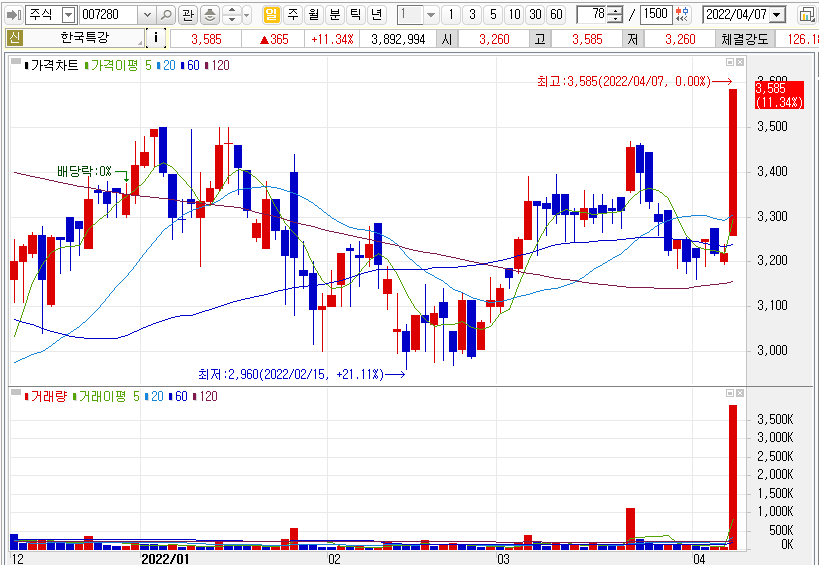This screenshot has height=565, width=819.
Task: Select the 년 yearly chart period
Action: (376, 15)
